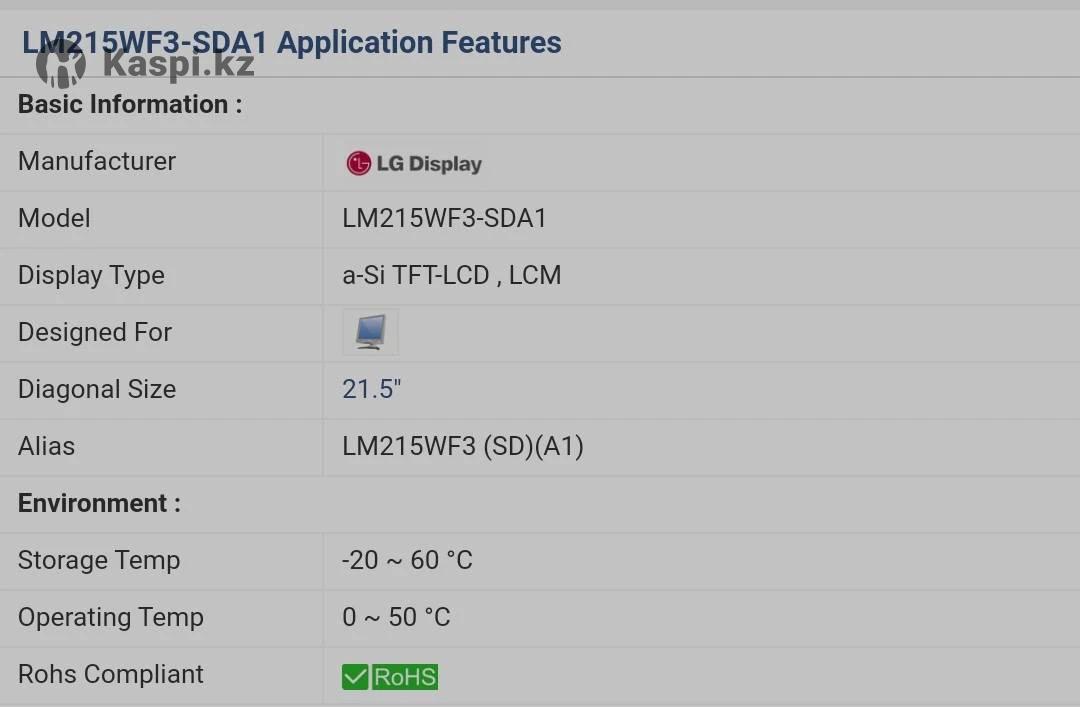Viewport: 1080px width, 707px height.
Task: Click the green RoHS badge label
Action: [x=404, y=677]
